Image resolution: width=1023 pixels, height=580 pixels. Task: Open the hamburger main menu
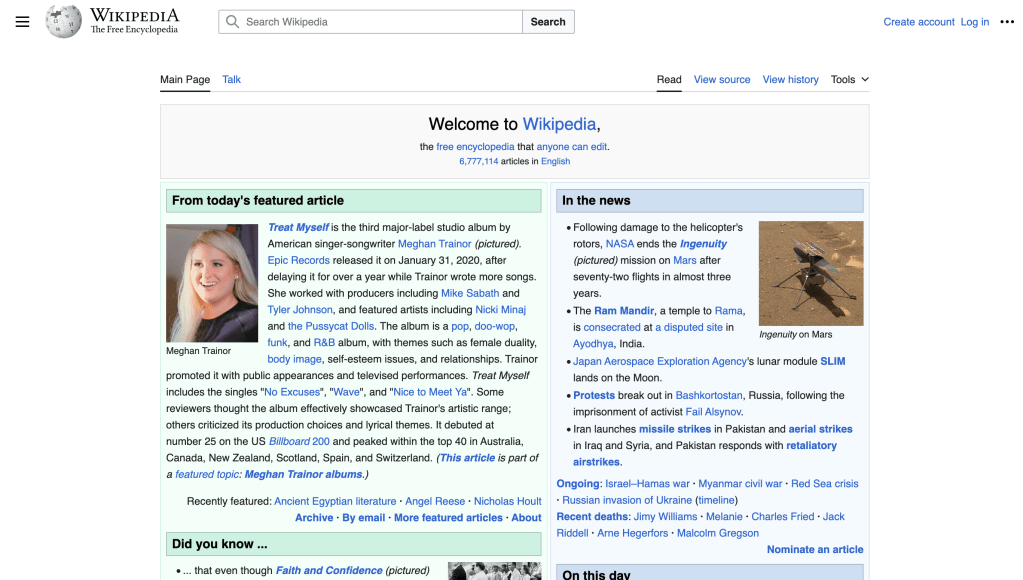tap(22, 22)
